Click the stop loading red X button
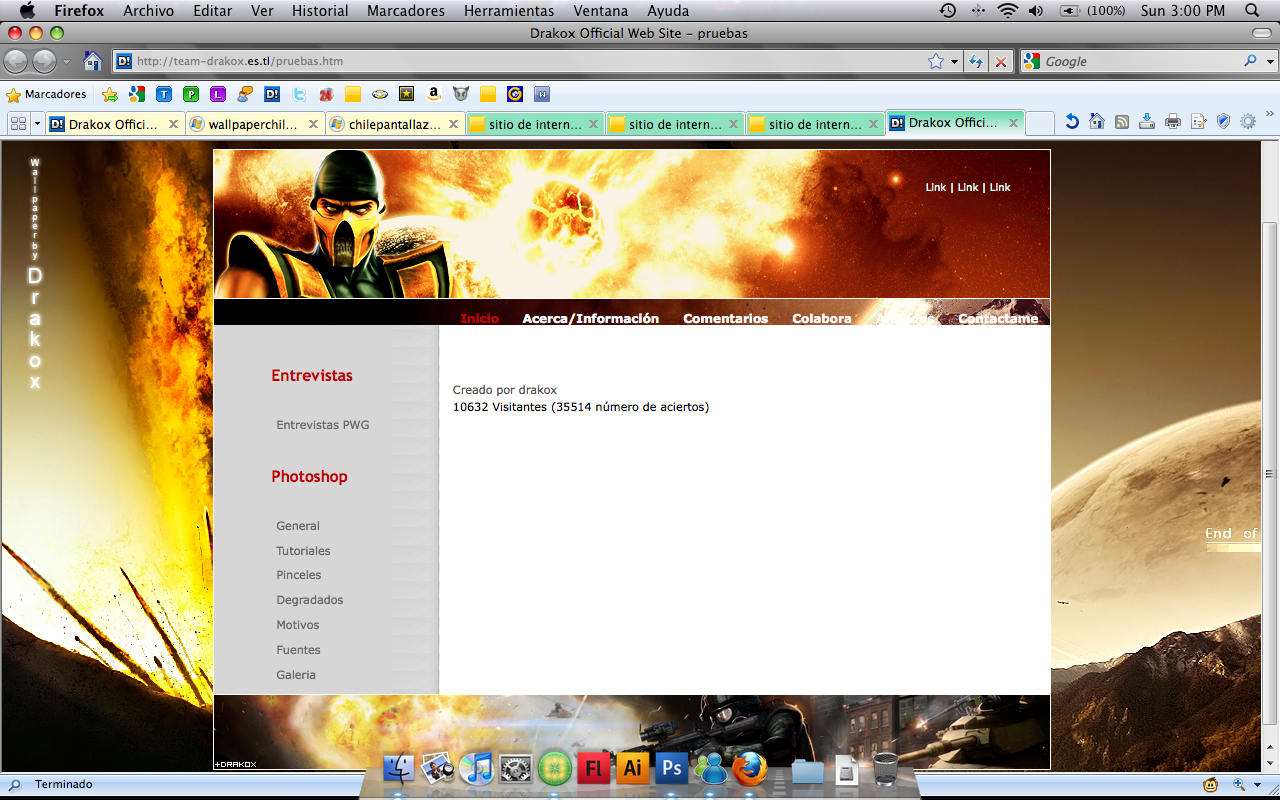This screenshot has width=1280, height=800. coord(1001,61)
